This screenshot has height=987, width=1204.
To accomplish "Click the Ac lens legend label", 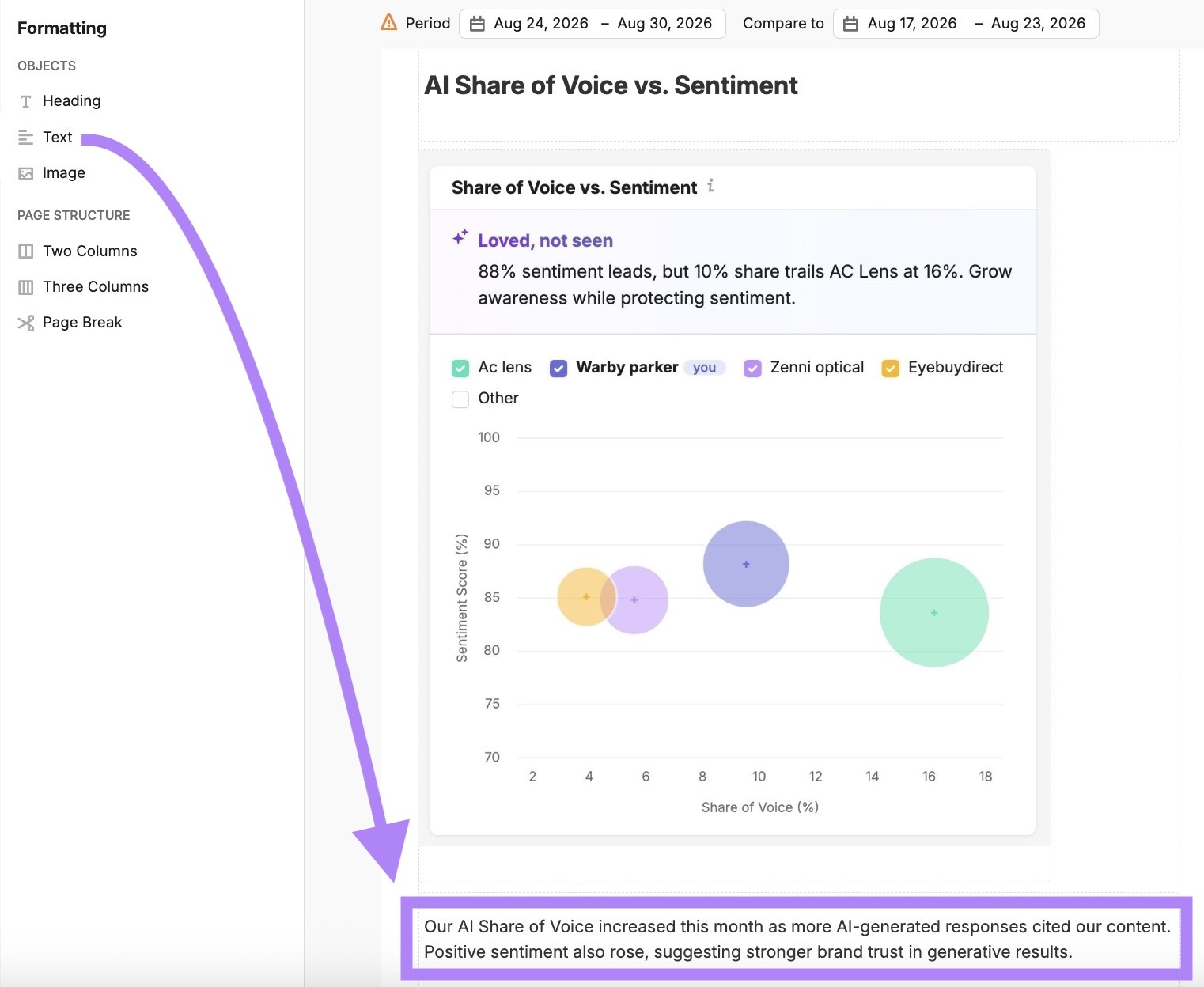I will [505, 368].
